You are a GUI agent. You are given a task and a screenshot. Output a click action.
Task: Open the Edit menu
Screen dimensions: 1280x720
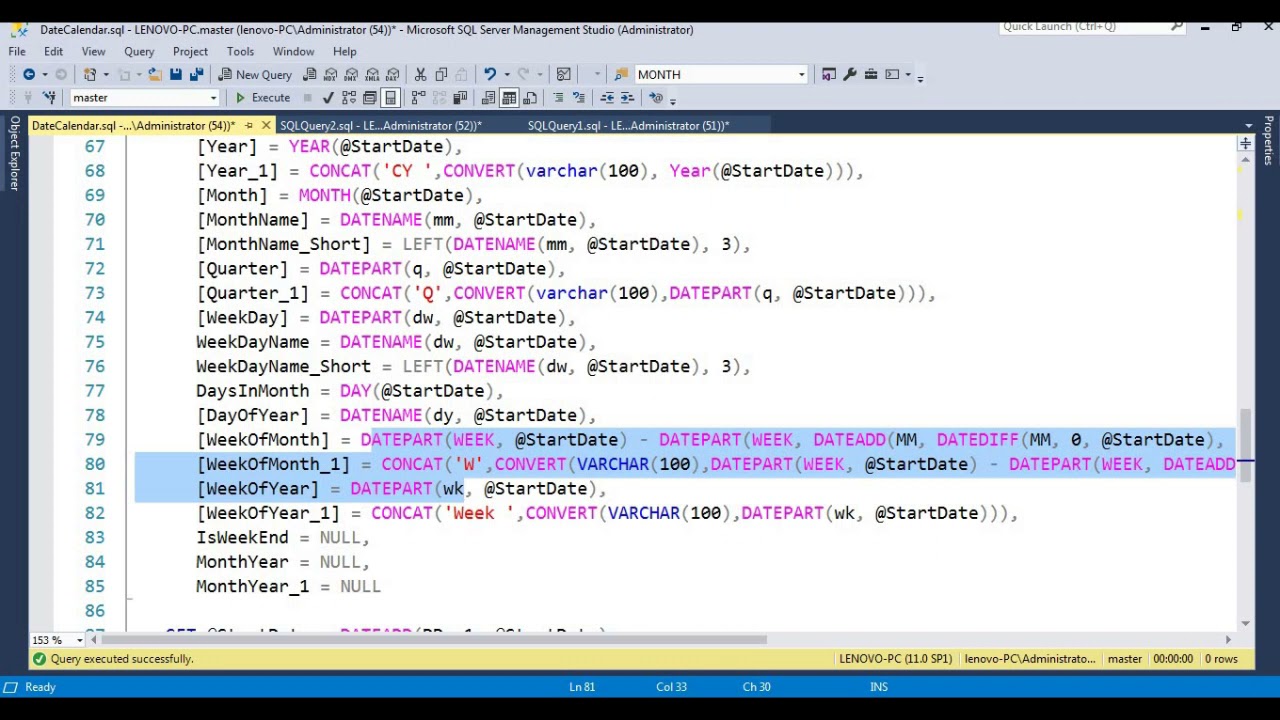tap(53, 51)
